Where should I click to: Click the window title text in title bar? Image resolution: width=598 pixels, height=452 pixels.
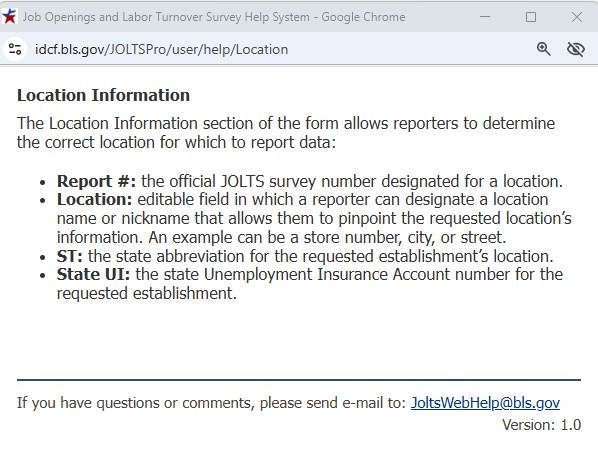coord(214,17)
